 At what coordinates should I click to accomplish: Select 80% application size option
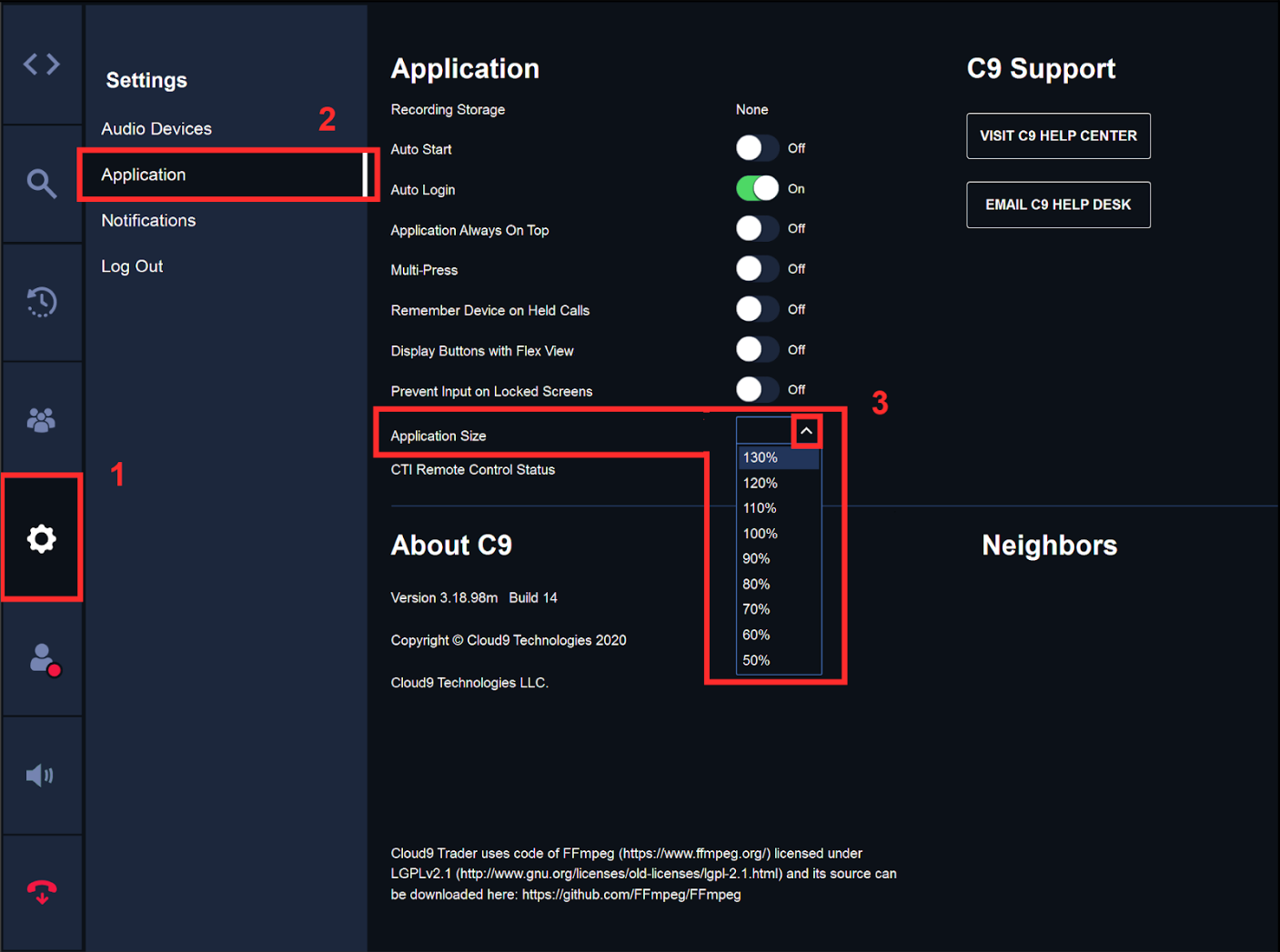click(x=779, y=584)
